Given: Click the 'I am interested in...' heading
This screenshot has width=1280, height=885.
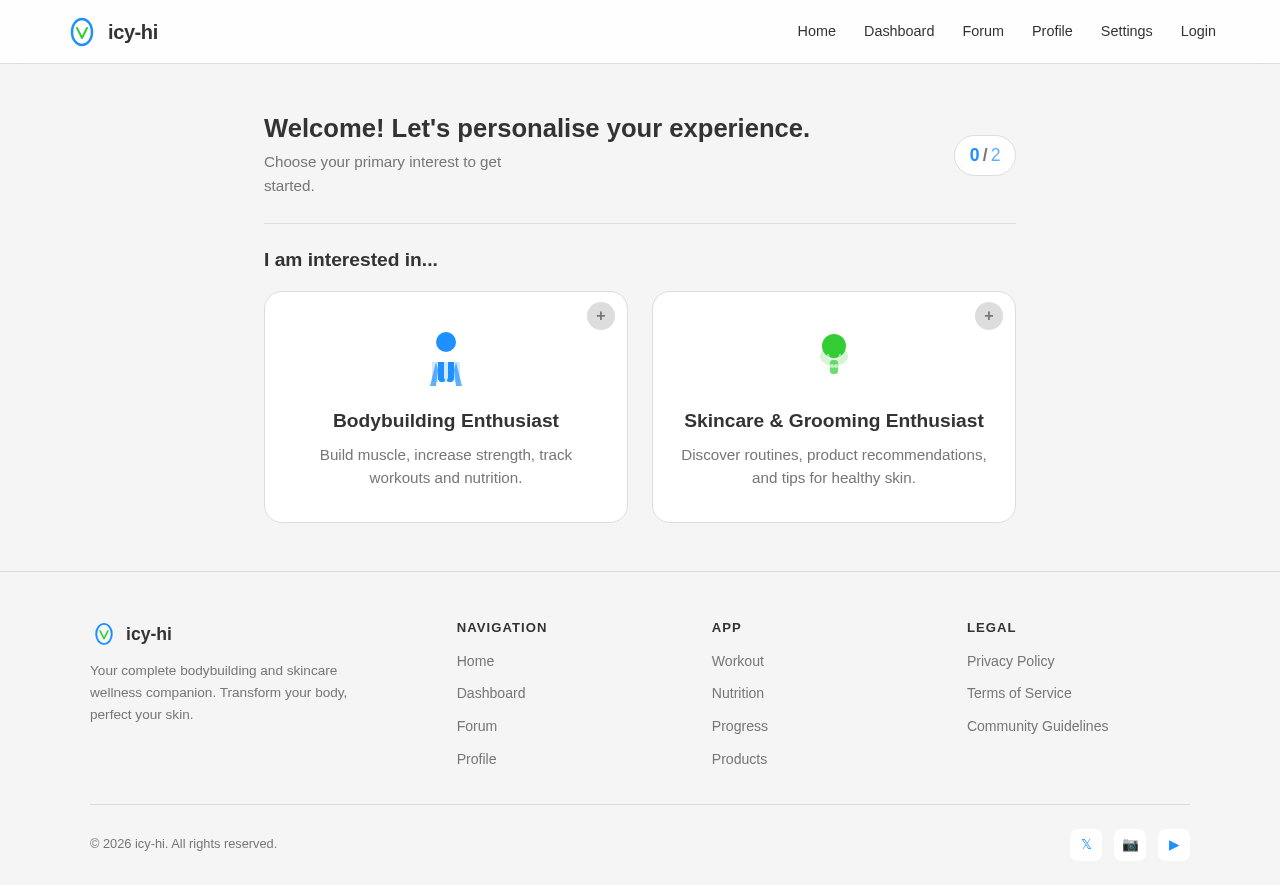Looking at the screenshot, I should click(351, 260).
